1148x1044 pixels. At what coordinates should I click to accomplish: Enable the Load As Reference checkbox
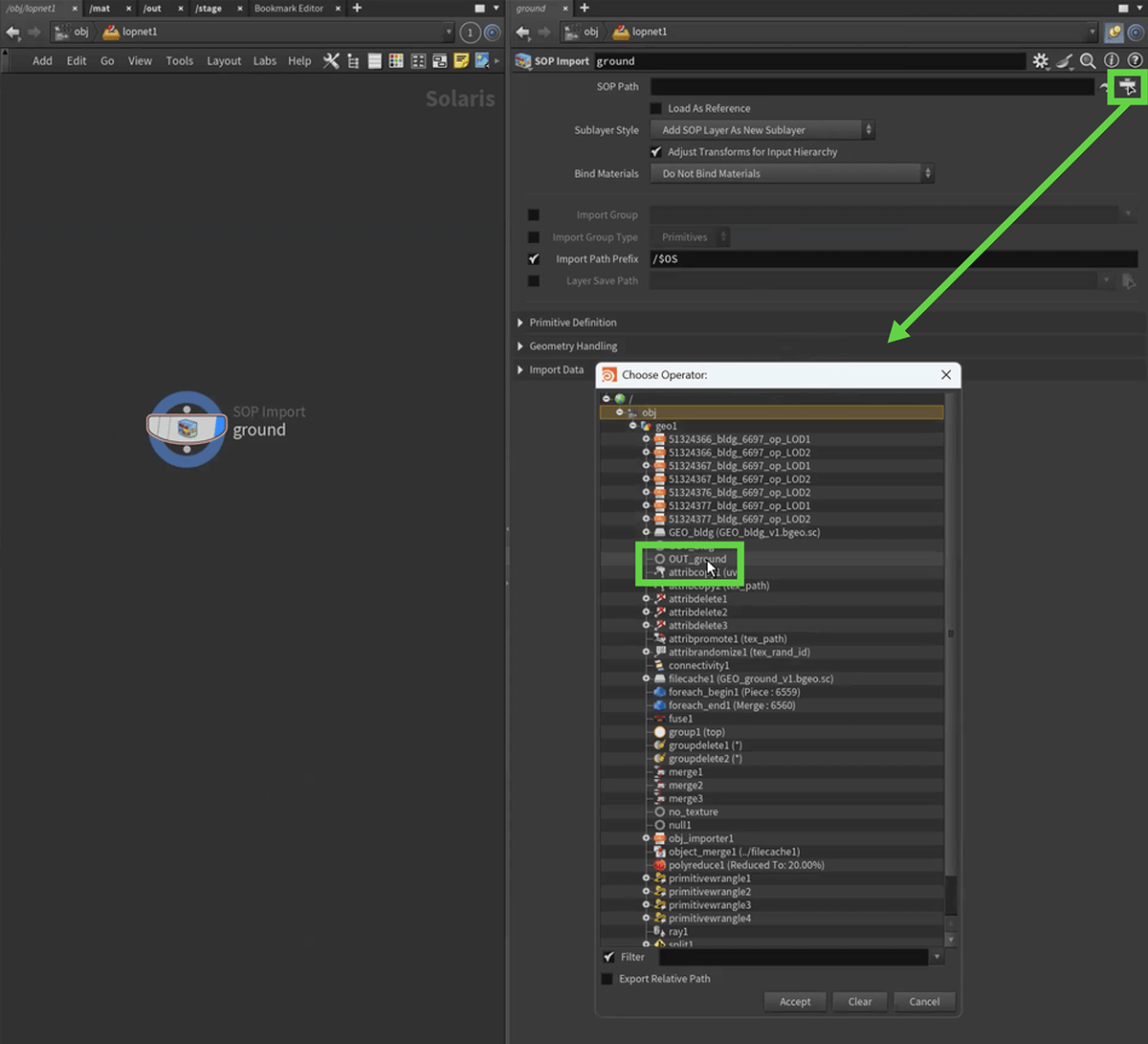[x=656, y=109]
